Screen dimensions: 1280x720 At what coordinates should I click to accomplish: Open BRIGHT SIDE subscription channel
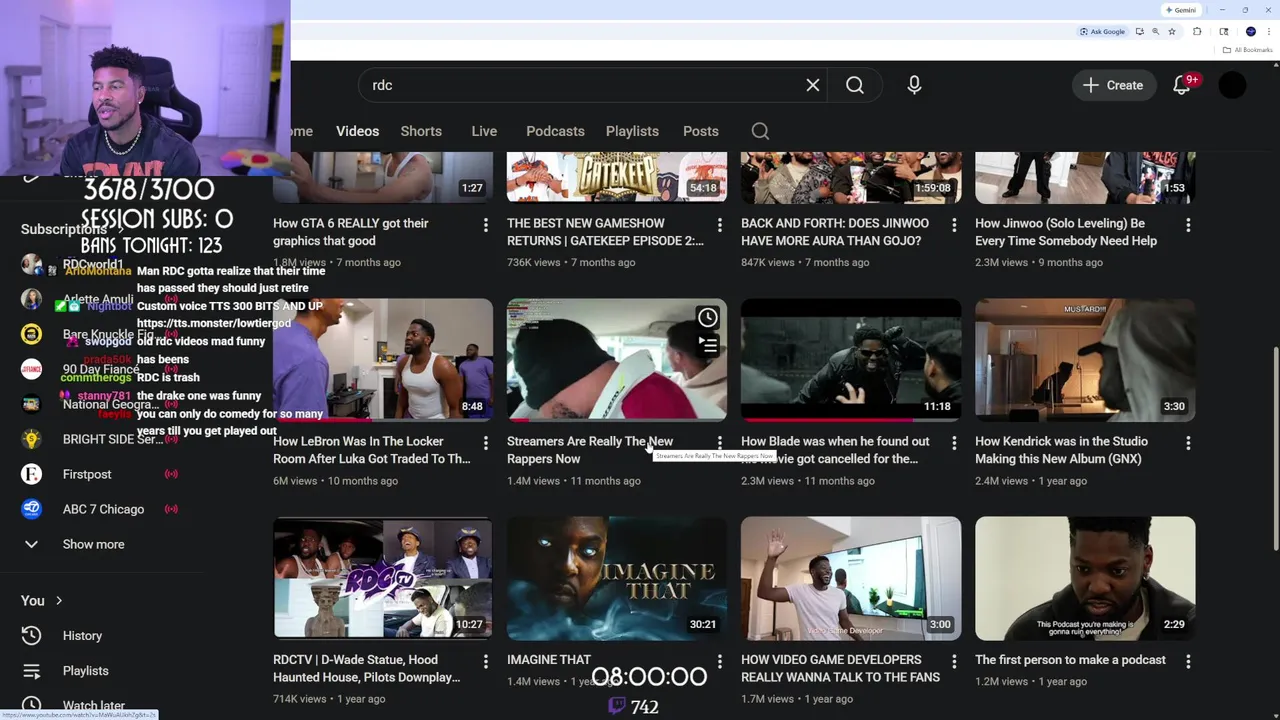coord(100,439)
